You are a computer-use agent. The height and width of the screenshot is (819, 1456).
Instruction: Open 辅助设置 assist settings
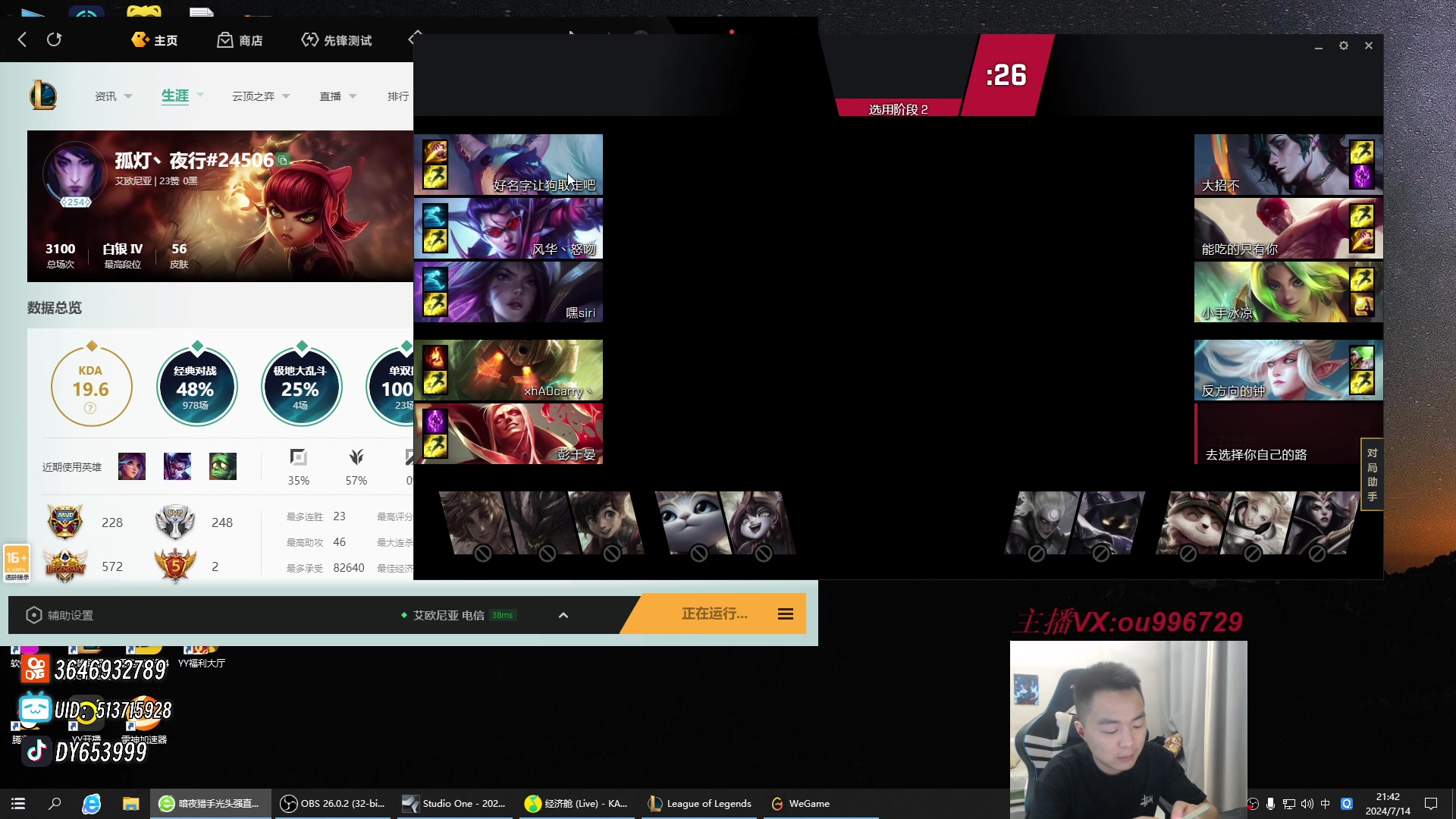click(x=60, y=615)
